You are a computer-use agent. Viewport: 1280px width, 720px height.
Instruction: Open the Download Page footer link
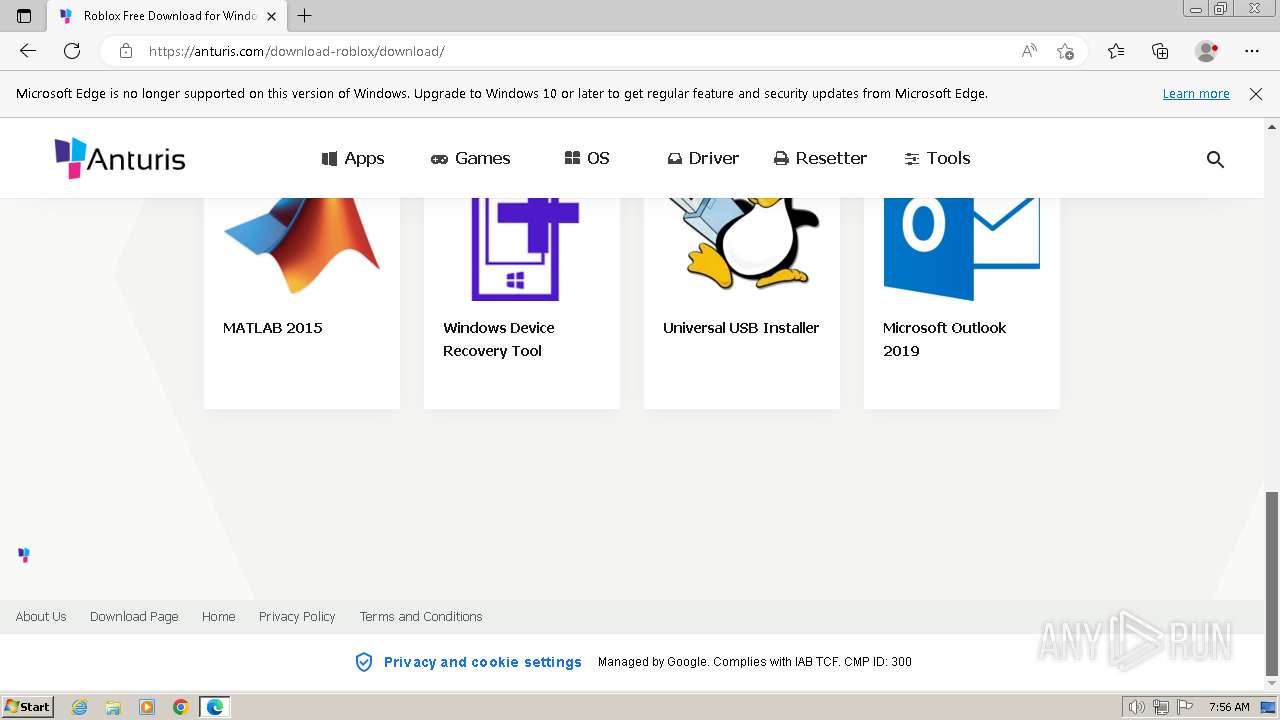click(134, 616)
